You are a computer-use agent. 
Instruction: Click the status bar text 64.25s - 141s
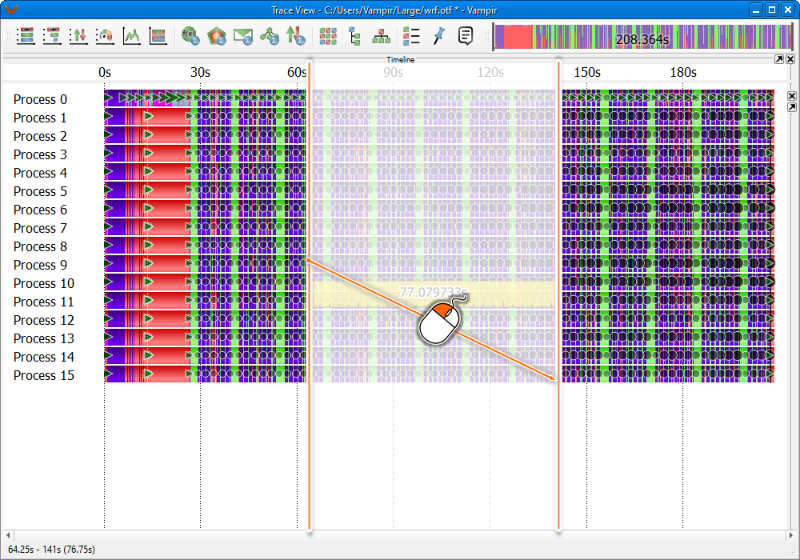coord(52,549)
